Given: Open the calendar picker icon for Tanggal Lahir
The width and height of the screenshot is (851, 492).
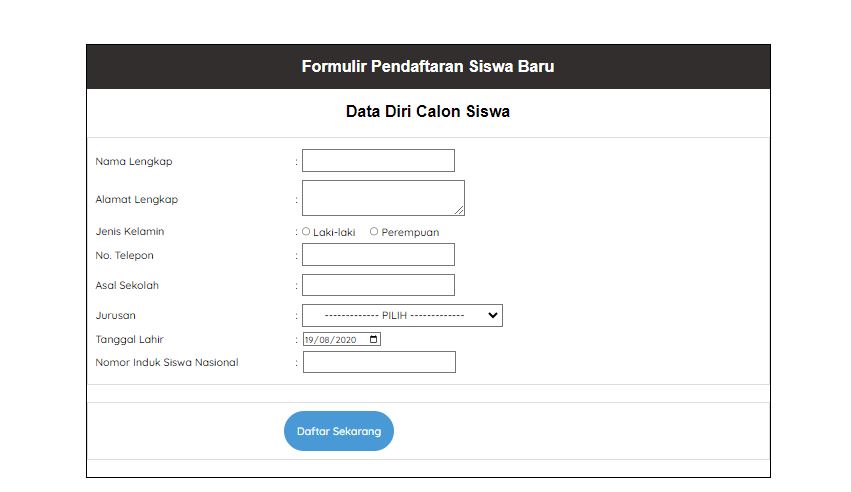Looking at the screenshot, I should tap(374, 340).
